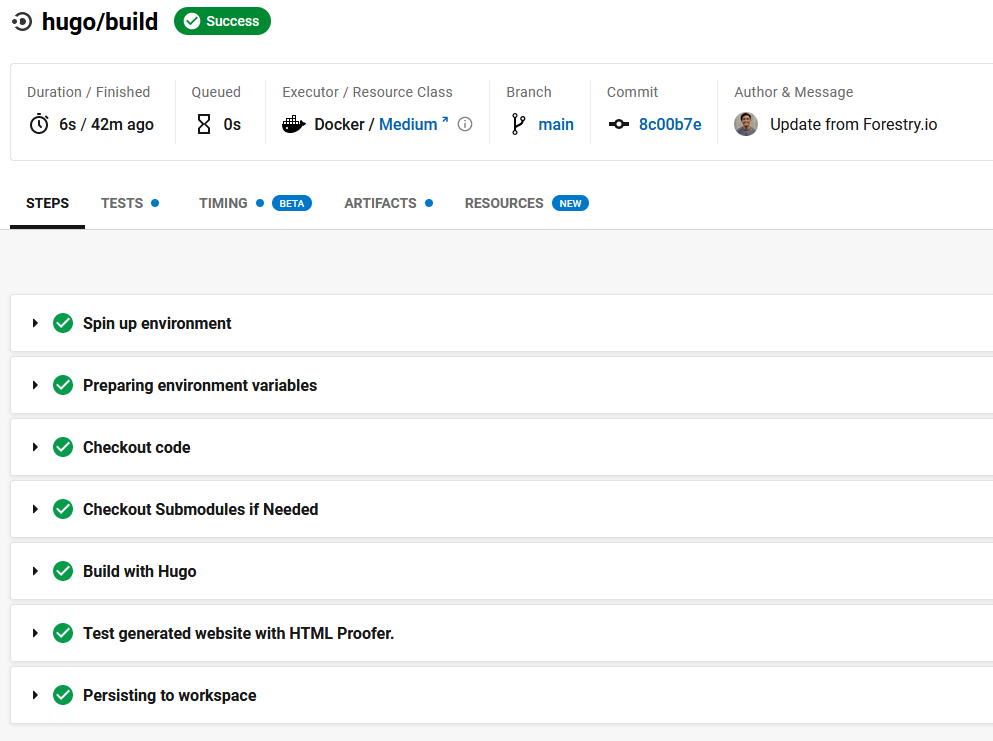
Task: Click the hugo/build job icon
Action: tap(22, 22)
